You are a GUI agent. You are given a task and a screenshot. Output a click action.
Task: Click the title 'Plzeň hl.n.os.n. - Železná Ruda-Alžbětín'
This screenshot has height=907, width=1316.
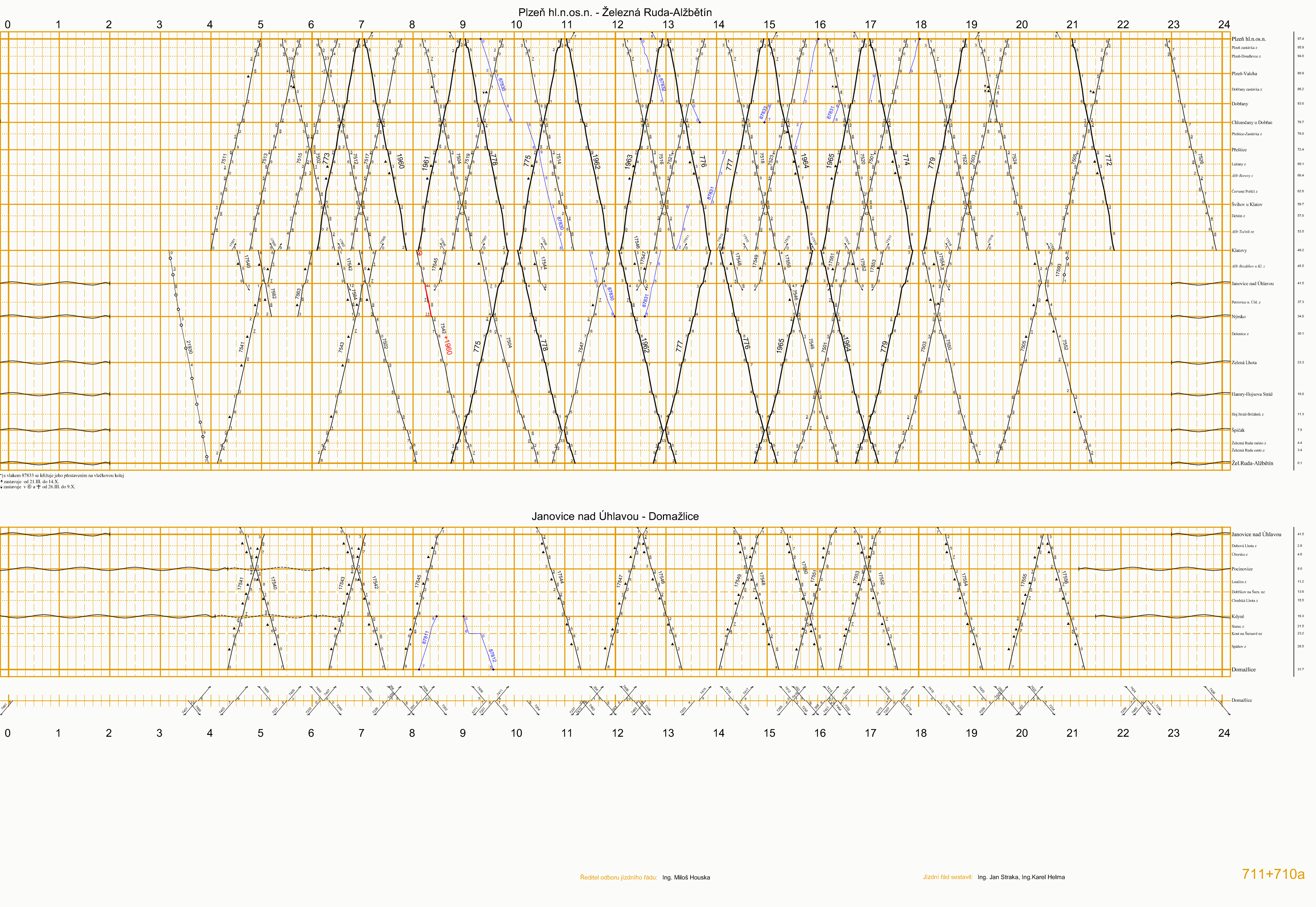[x=615, y=13]
